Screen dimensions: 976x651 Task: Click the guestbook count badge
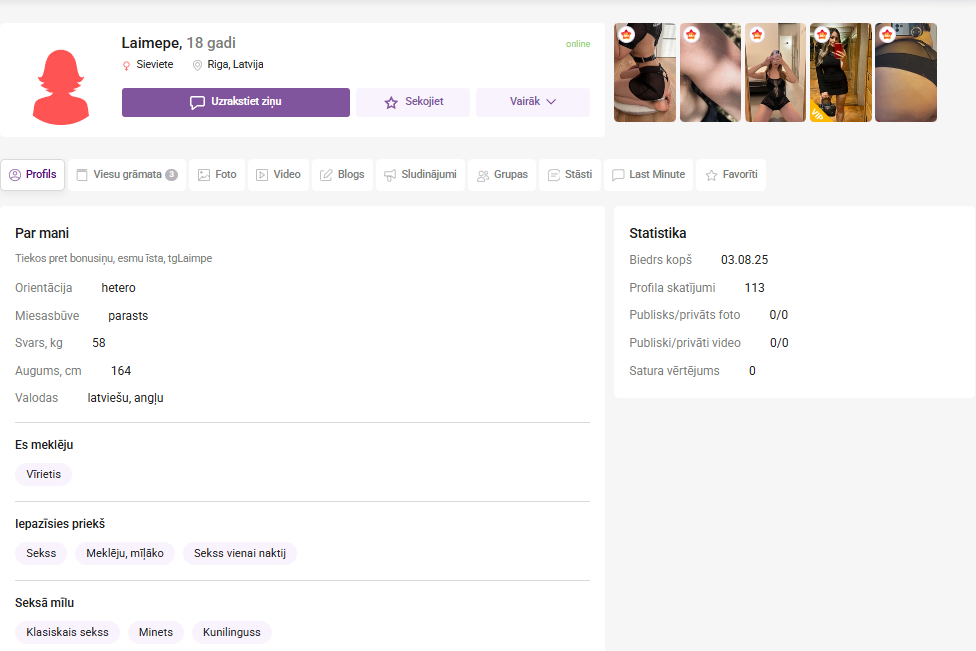(x=172, y=175)
